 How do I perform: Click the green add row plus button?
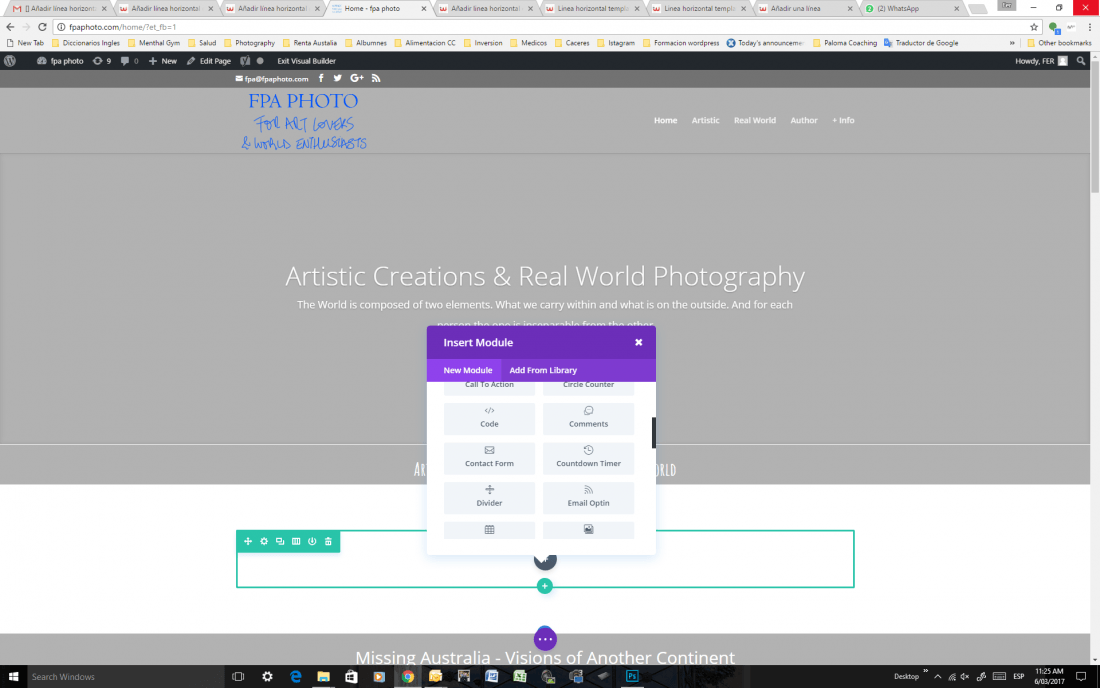(x=544, y=586)
